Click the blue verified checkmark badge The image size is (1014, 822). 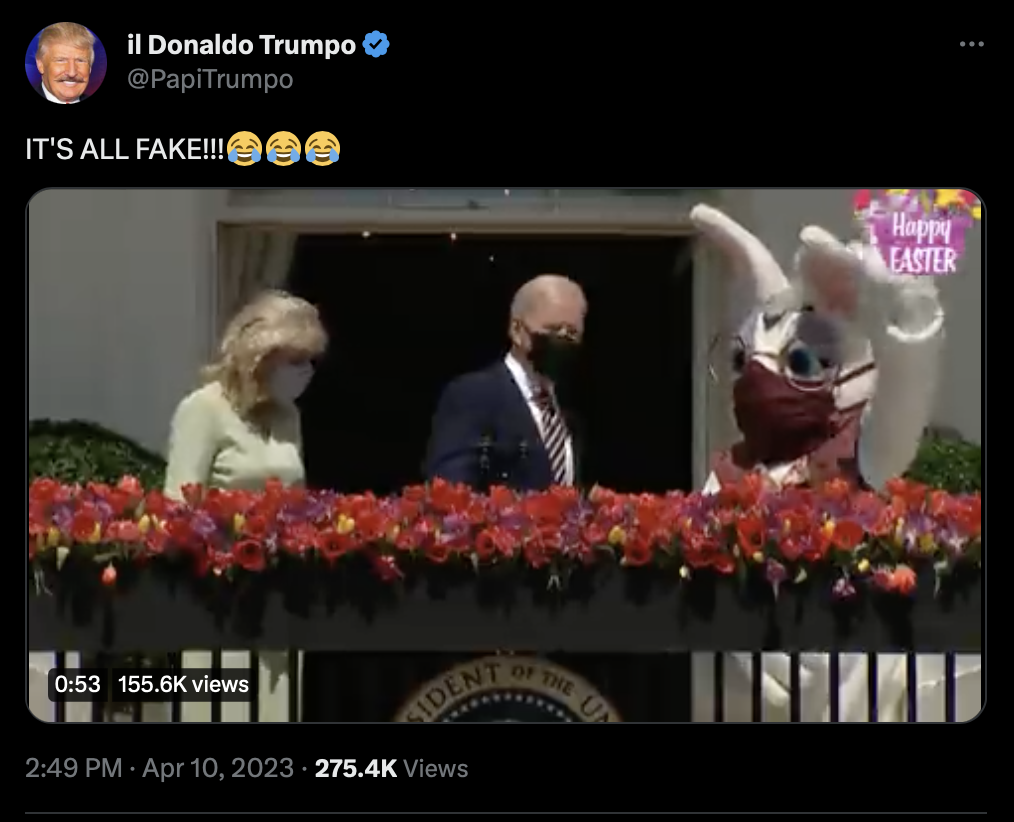pos(376,45)
